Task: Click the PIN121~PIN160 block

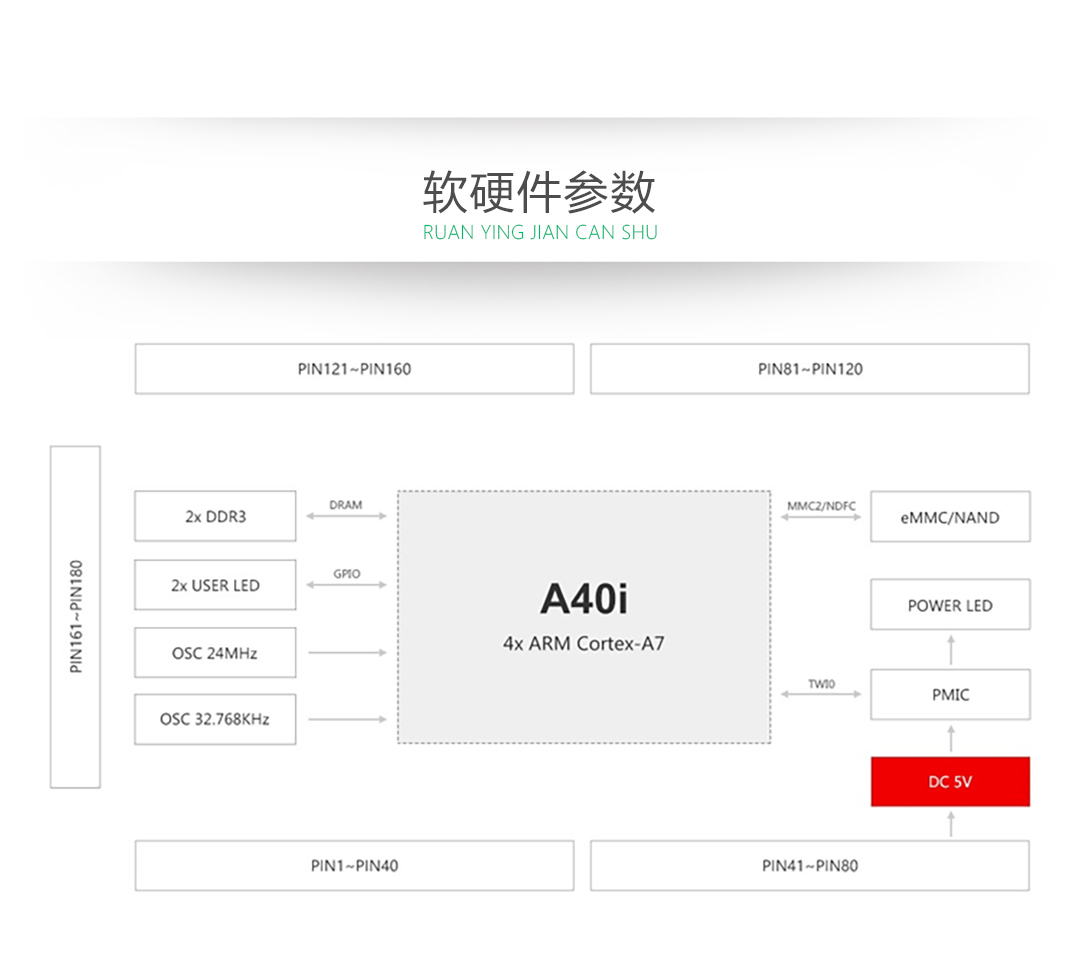Action: pyautogui.click(x=354, y=369)
